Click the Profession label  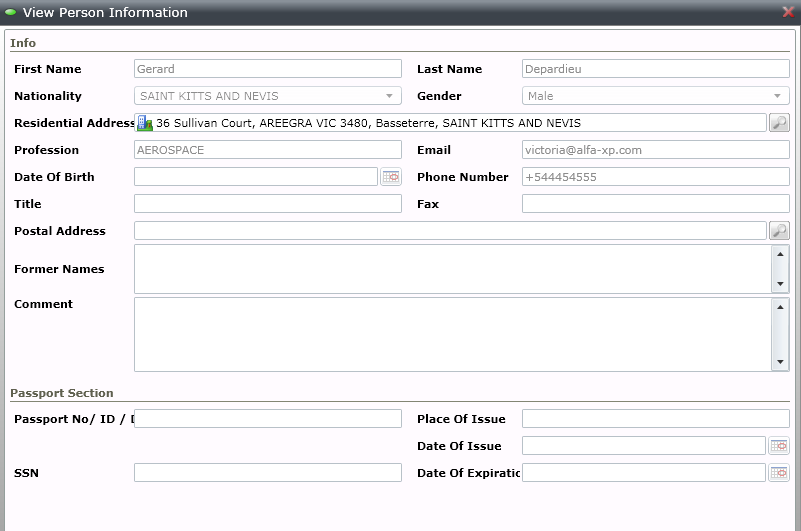pos(46,150)
